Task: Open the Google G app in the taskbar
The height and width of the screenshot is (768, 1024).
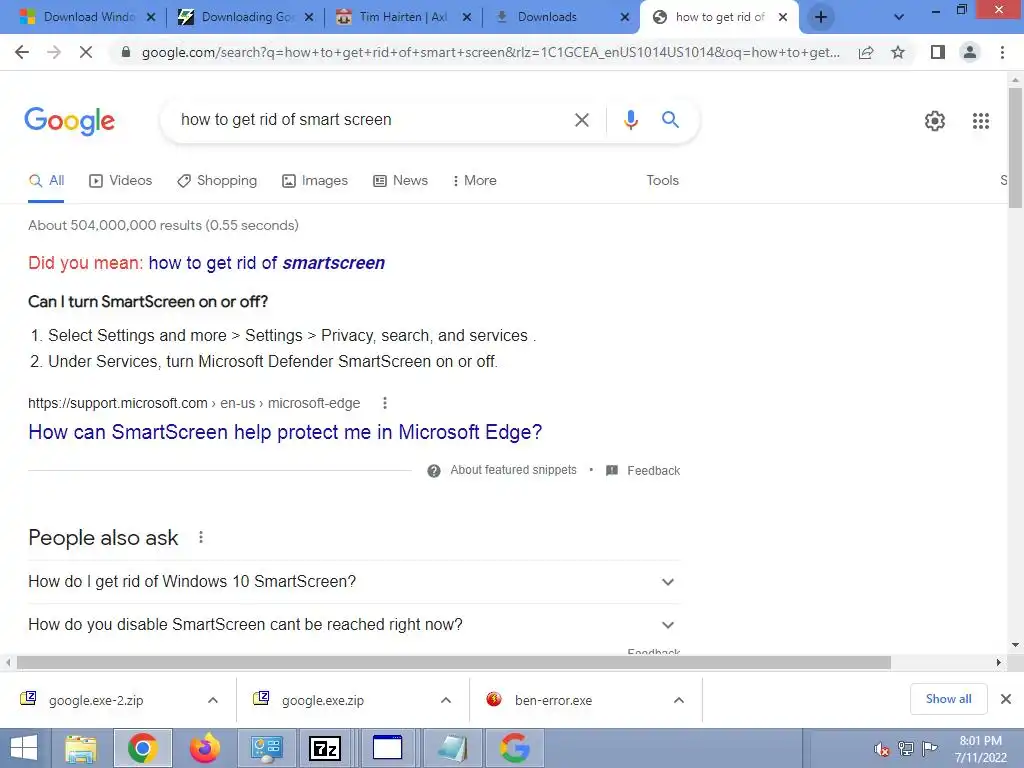Action: point(515,748)
